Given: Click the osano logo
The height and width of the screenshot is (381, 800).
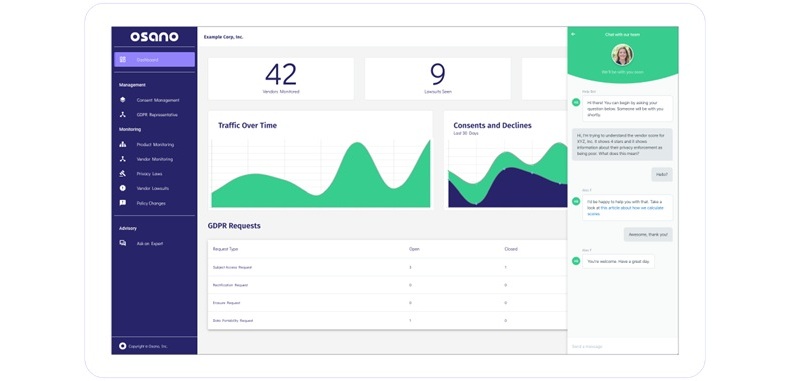Looking at the screenshot, I should 154,37.
